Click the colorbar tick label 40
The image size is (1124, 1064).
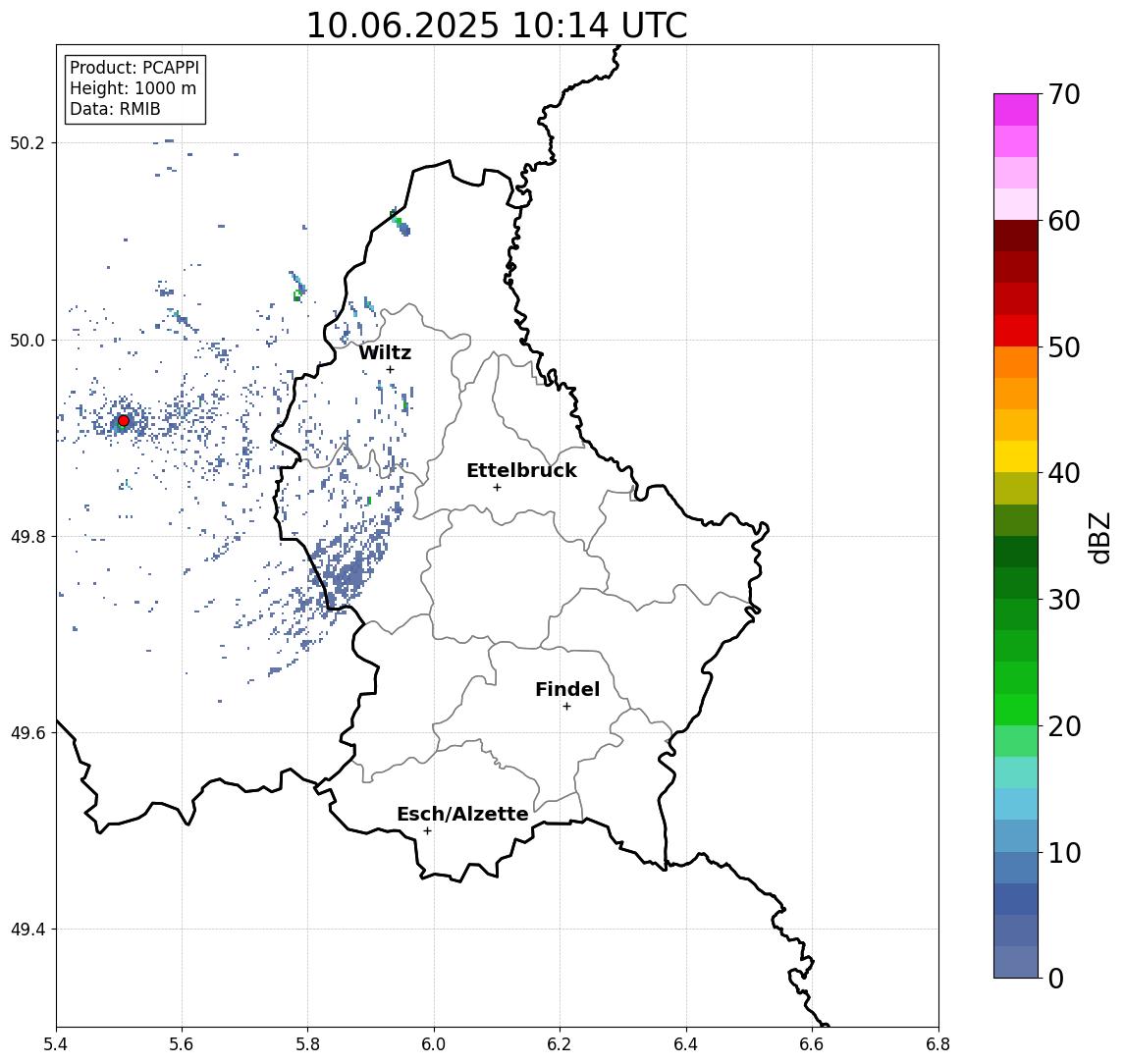point(1064,473)
